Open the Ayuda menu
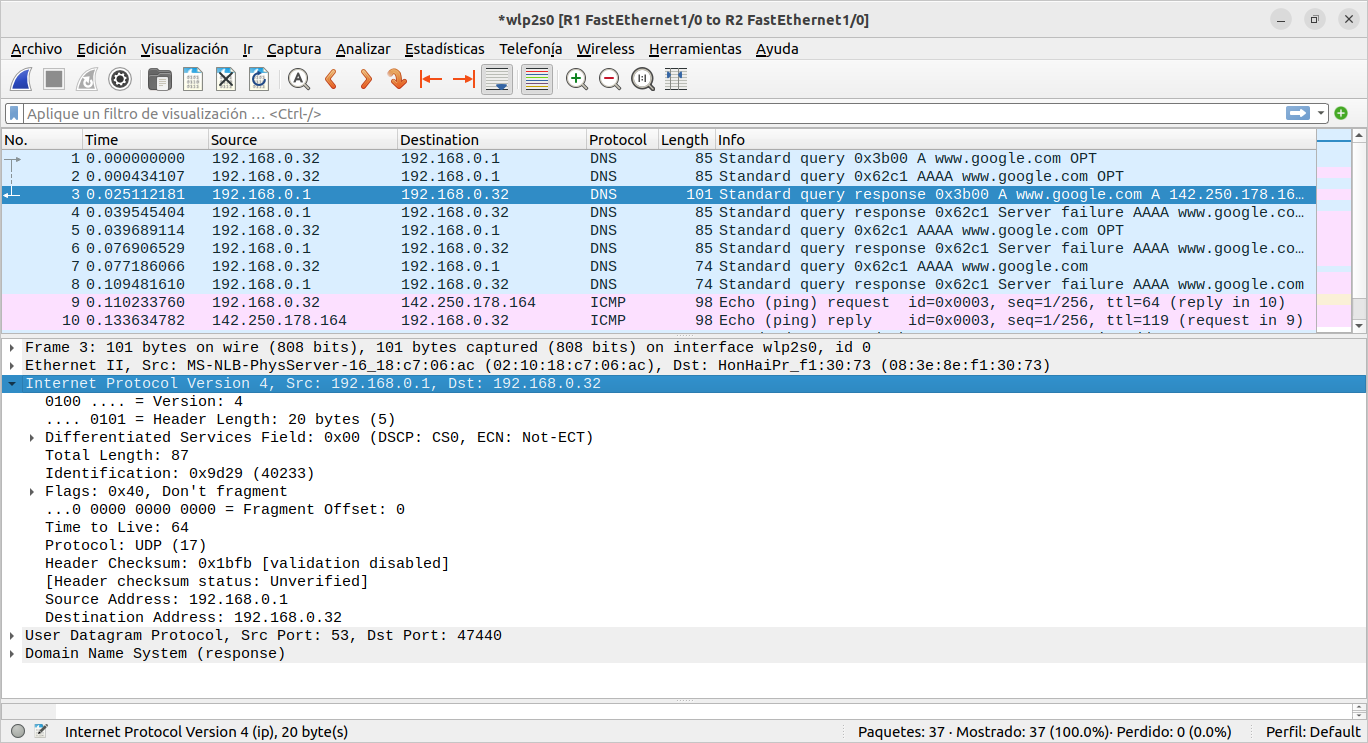This screenshot has height=743, width=1368. tap(777, 49)
